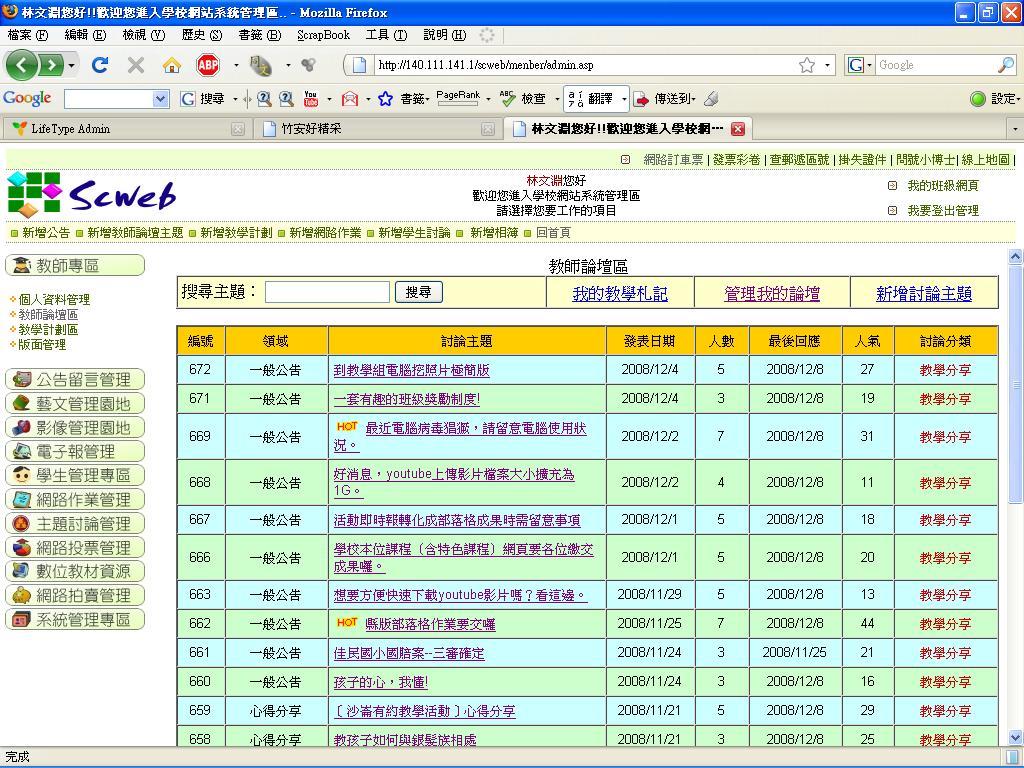Open the 個人資料管理 sidebar link
Image resolution: width=1024 pixels, height=768 pixels.
click(54, 299)
